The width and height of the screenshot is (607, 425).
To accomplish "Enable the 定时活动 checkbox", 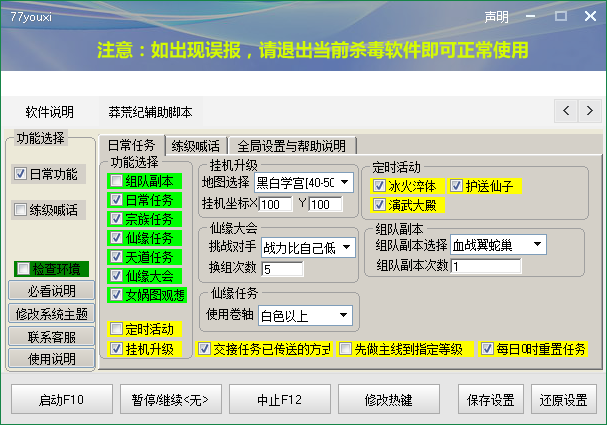I will tap(118, 329).
